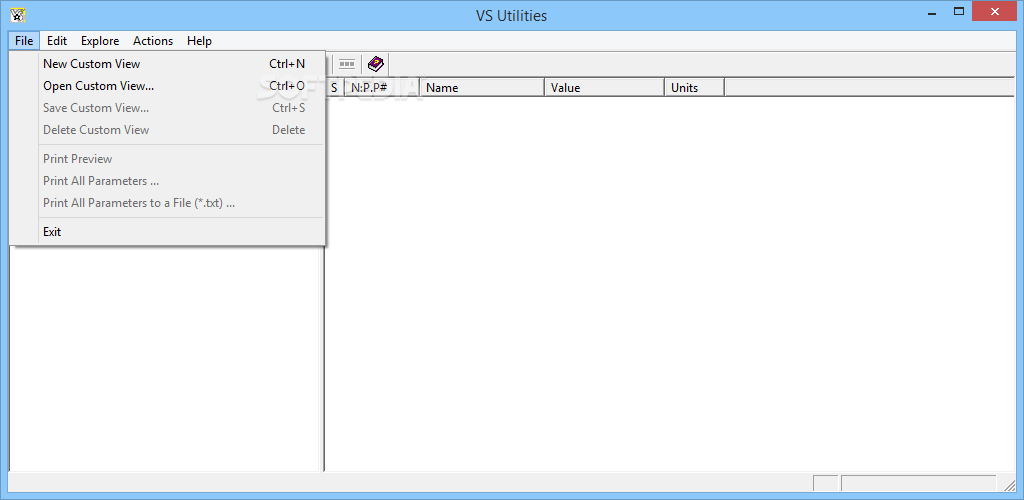Image resolution: width=1024 pixels, height=500 pixels.
Task: Click the grayed three-block toolbar icon
Action: tap(347, 64)
